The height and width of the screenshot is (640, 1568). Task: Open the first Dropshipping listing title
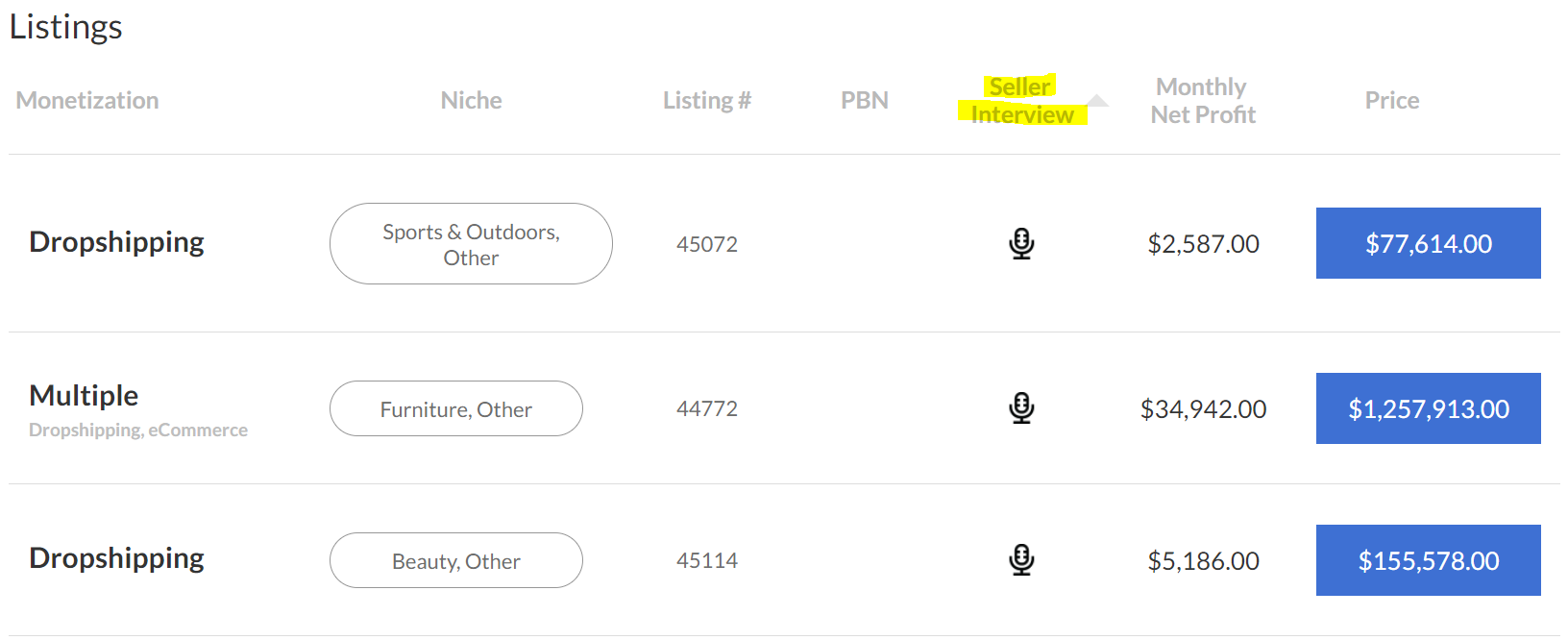[116, 242]
